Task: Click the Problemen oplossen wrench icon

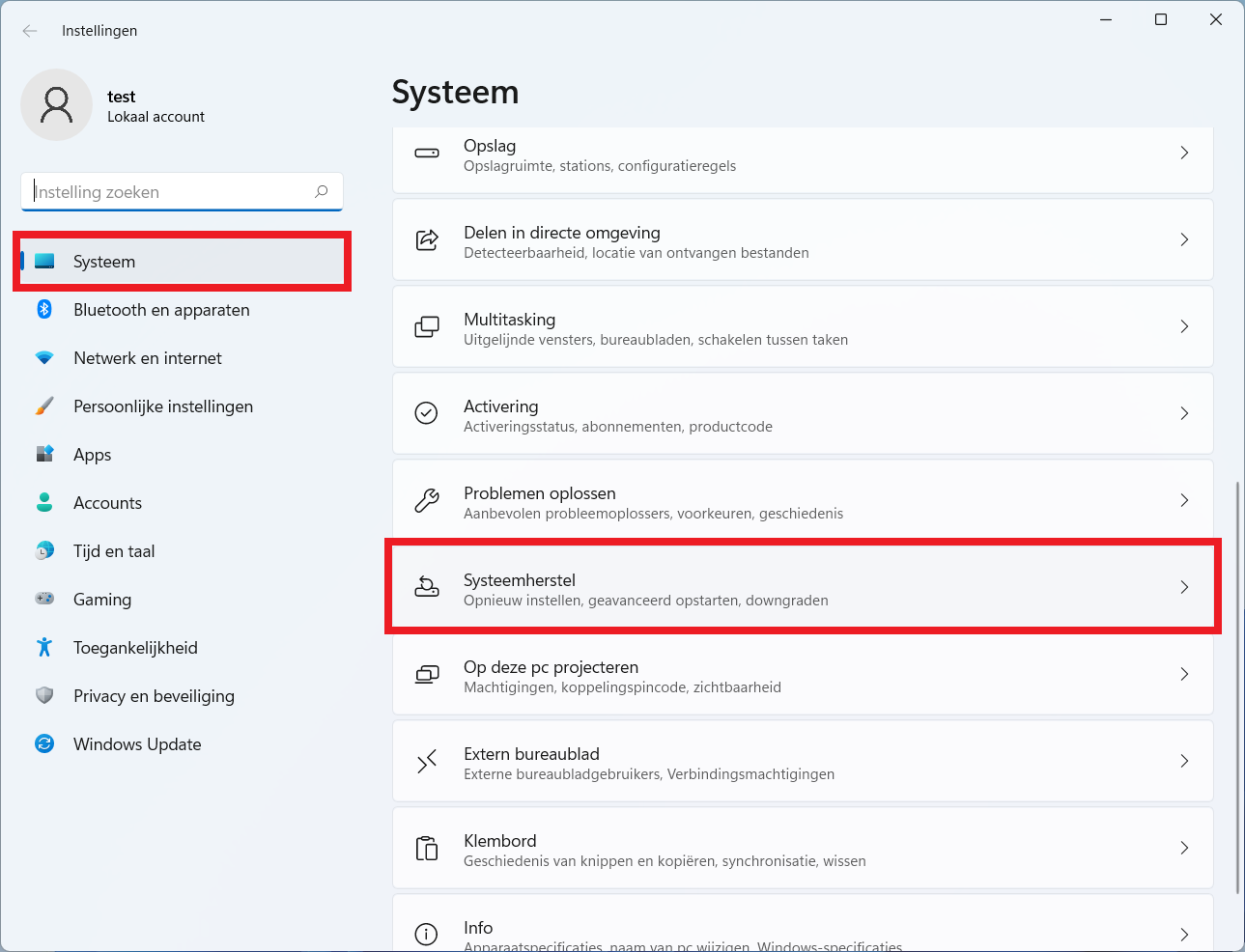Action: tap(426, 500)
